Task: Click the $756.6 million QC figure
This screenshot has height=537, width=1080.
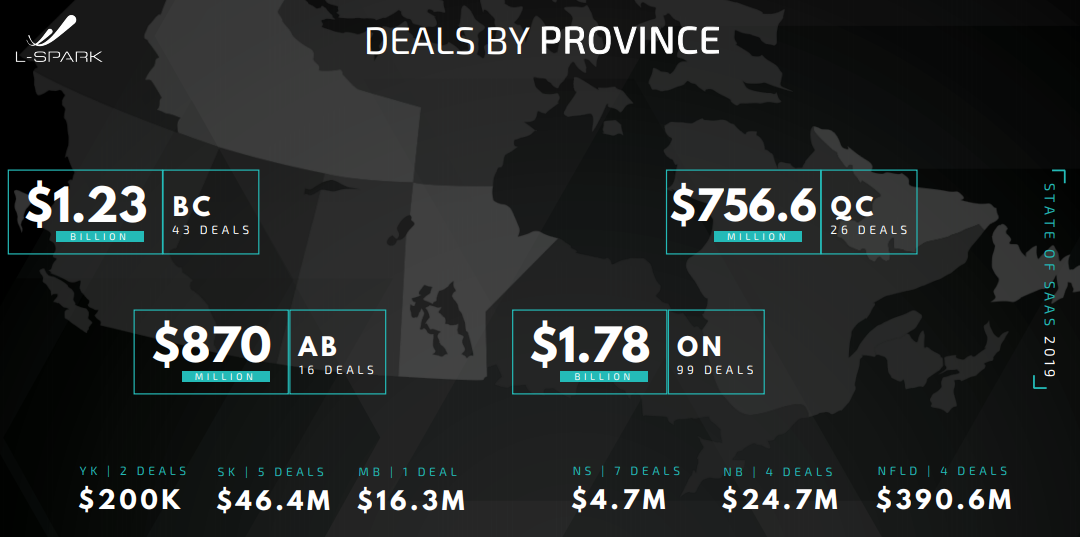Action: [x=743, y=211]
